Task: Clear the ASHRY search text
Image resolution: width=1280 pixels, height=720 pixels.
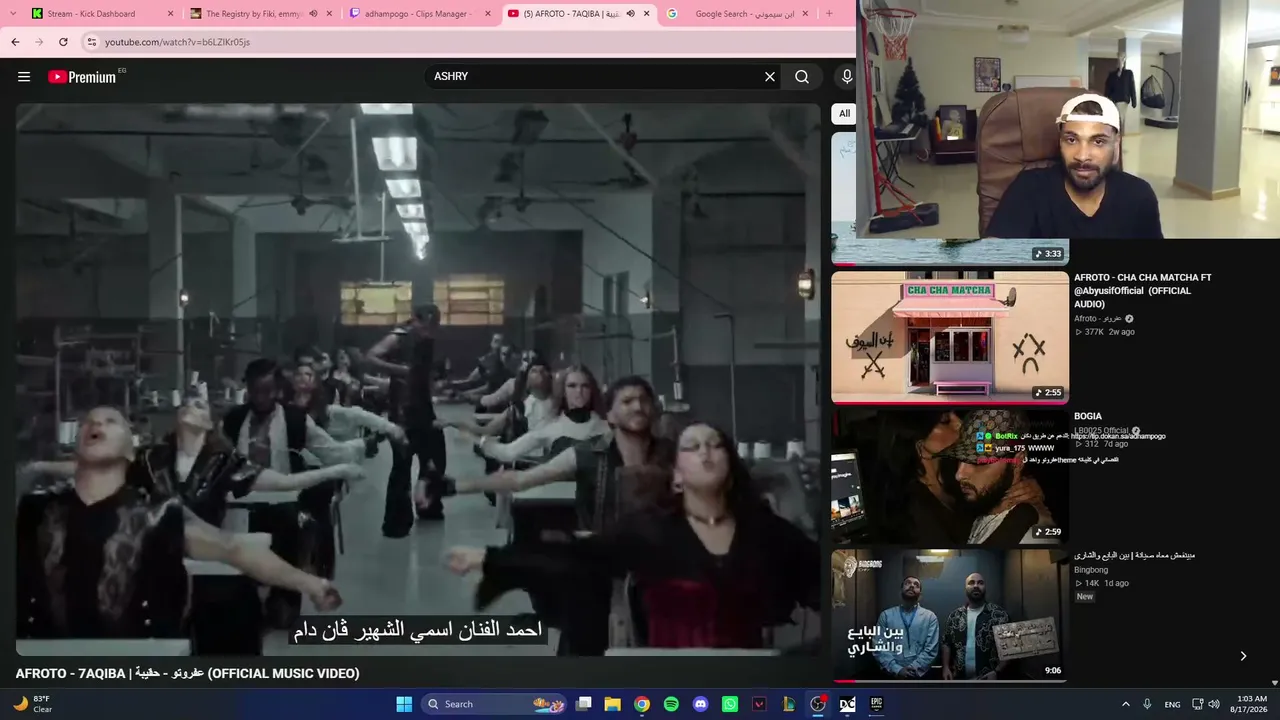Action: (770, 77)
